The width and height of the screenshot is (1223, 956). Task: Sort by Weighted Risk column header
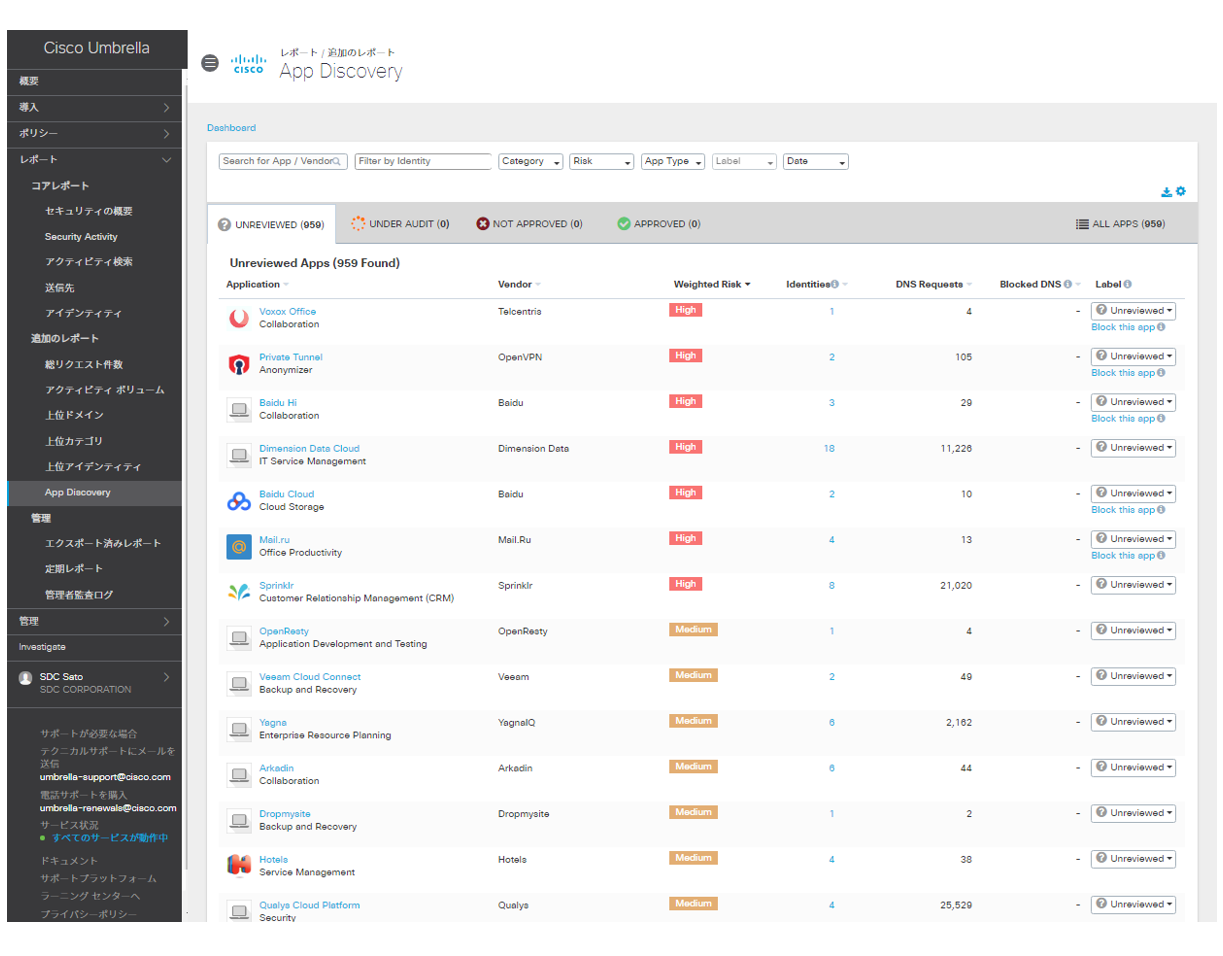tap(712, 285)
